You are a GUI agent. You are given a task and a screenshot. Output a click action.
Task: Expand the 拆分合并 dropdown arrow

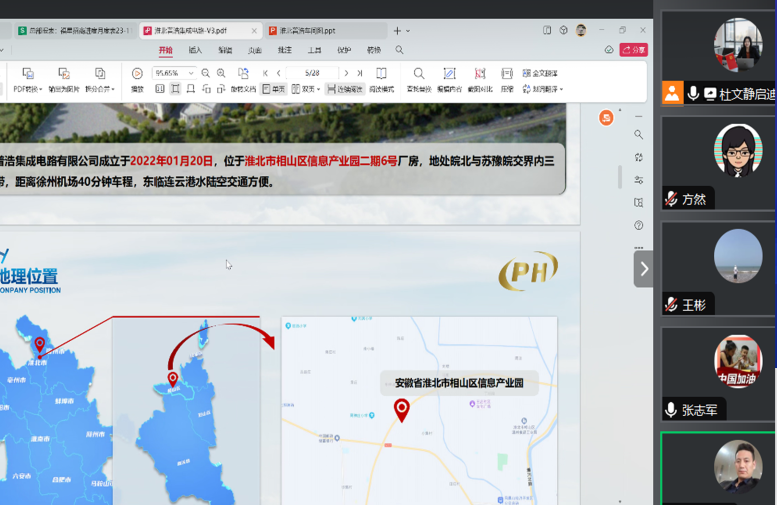[113, 90]
